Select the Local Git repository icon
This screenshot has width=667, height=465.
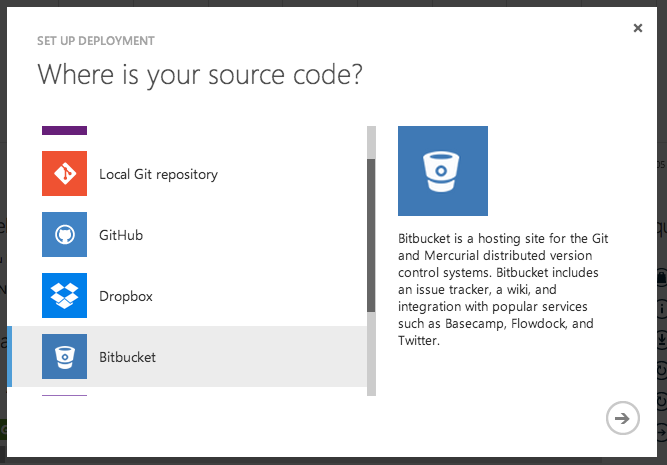[x=64, y=174]
